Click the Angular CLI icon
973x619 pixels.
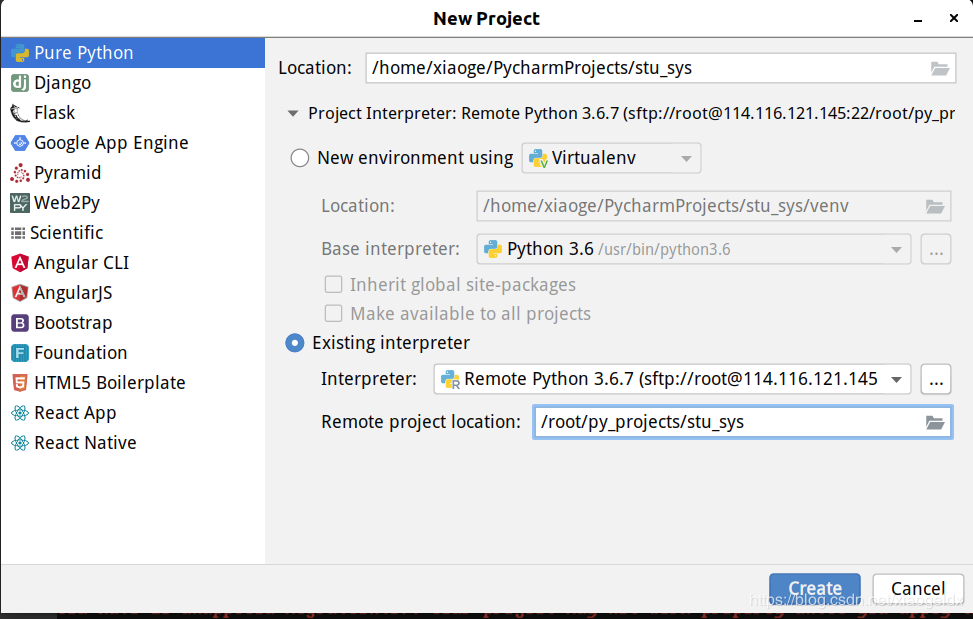point(20,263)
